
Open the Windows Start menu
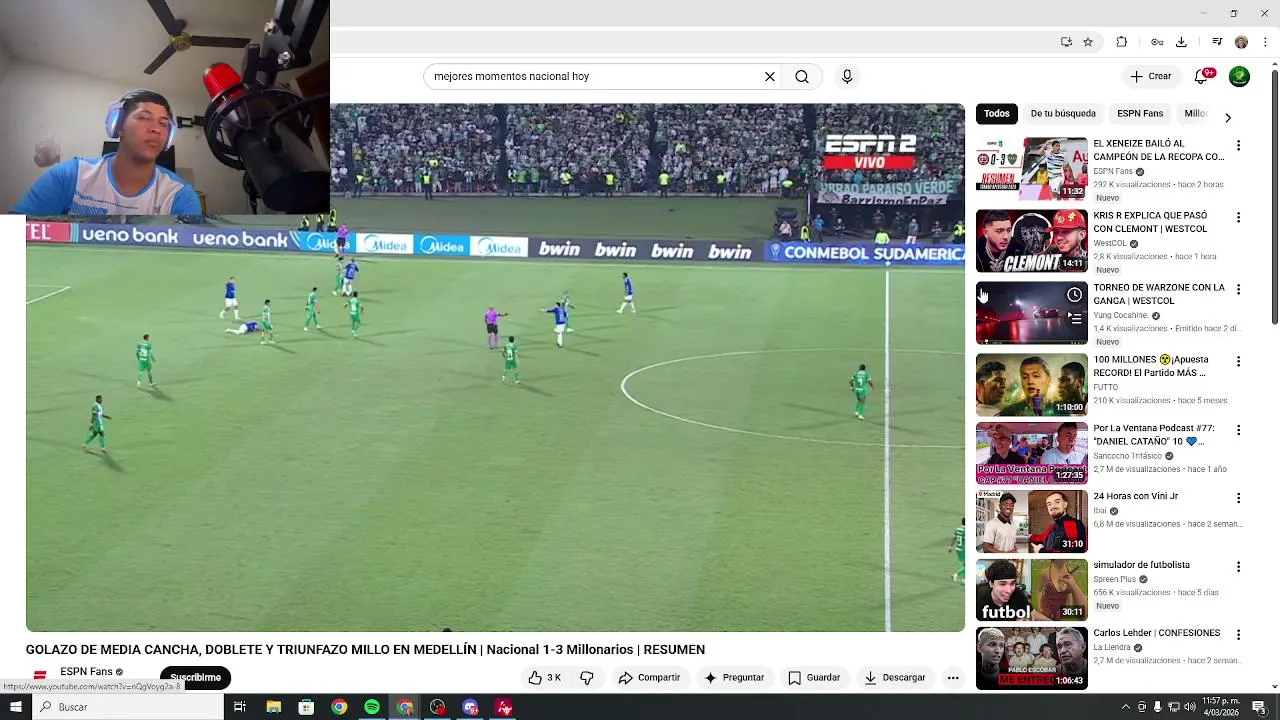click(x=15, y=707)
